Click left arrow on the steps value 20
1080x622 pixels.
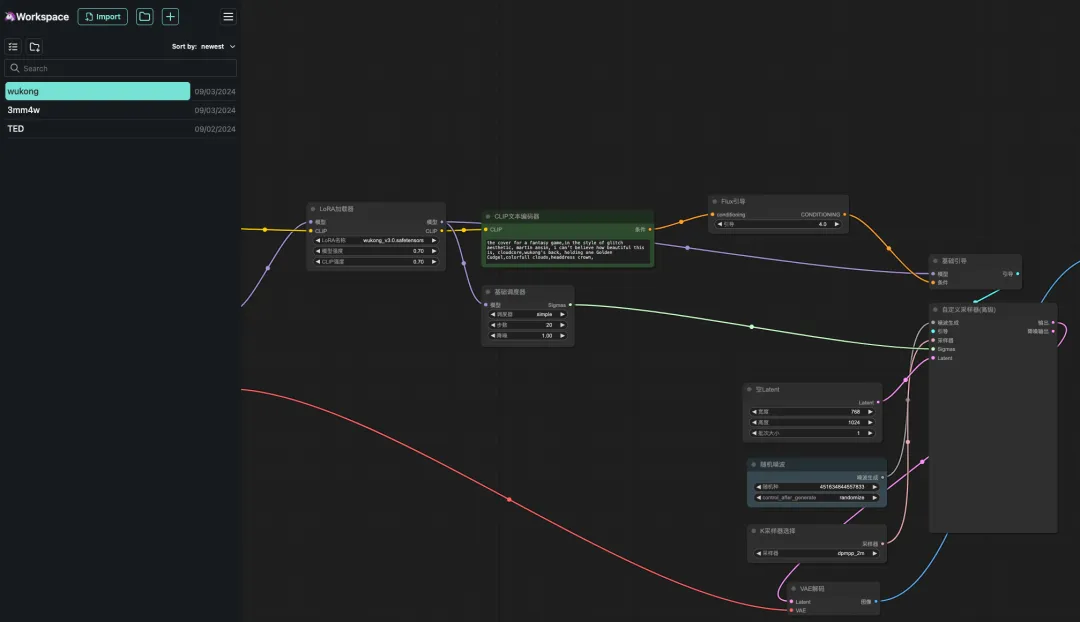(x=493, y=325)
